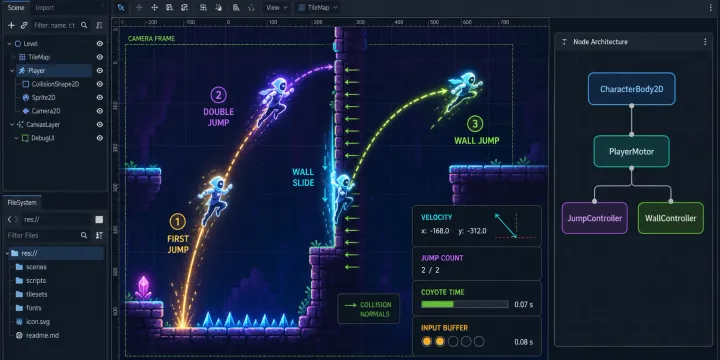Click the add new node plus icon
The height and width of the screenshot is (360, 720).
pos(11,25)
